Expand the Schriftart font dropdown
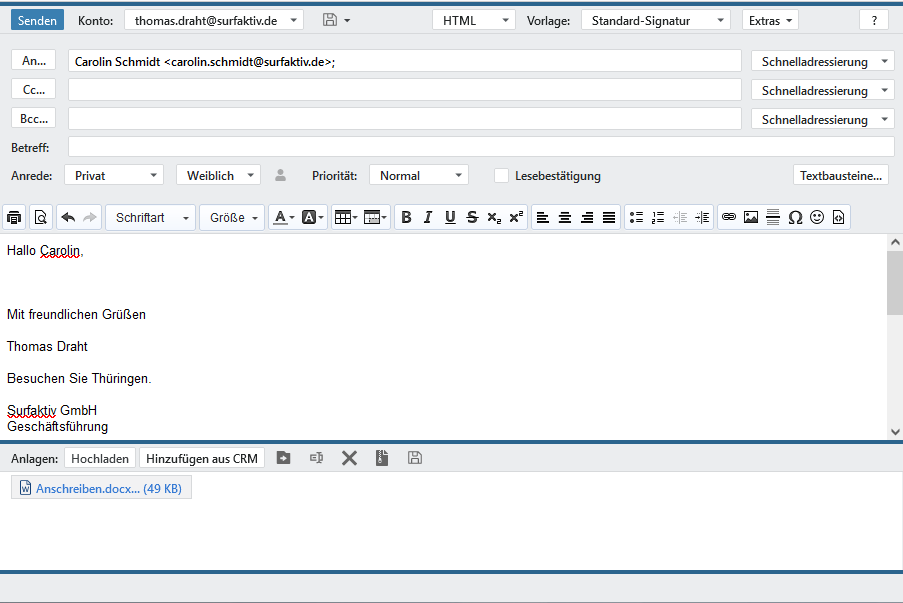This screenshot has width=903, height=603. 151,217
